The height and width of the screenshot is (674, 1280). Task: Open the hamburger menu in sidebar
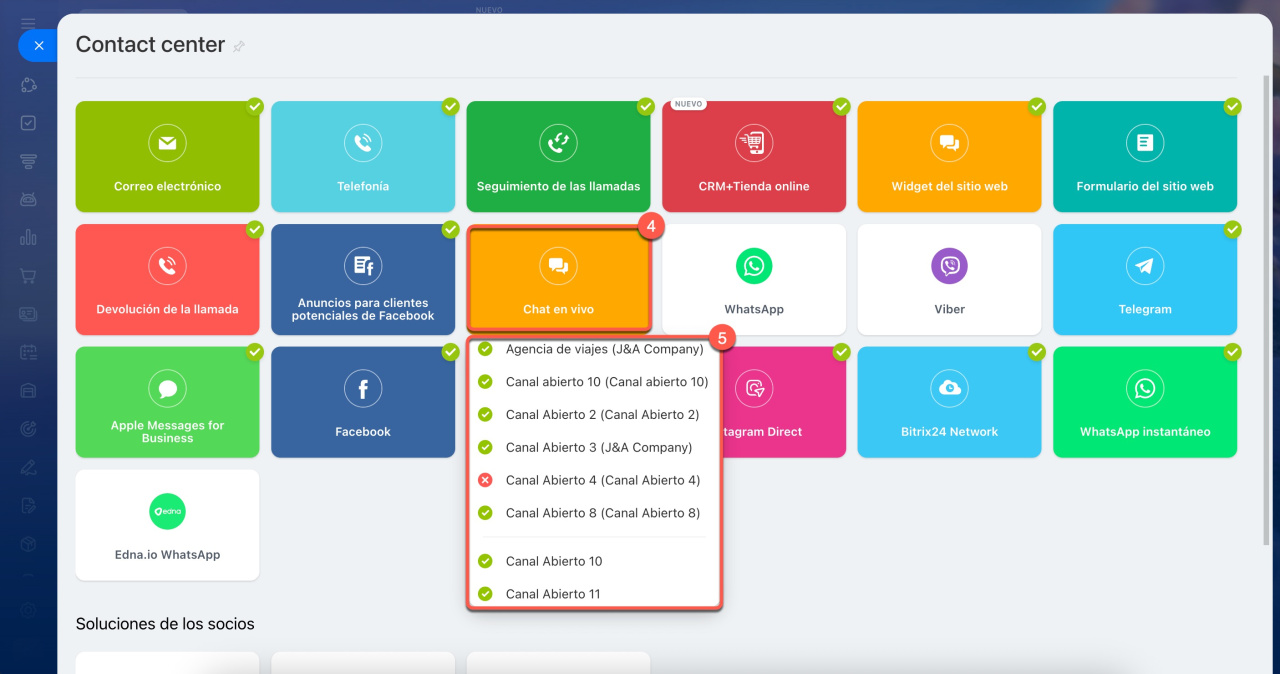pos(28,23)
